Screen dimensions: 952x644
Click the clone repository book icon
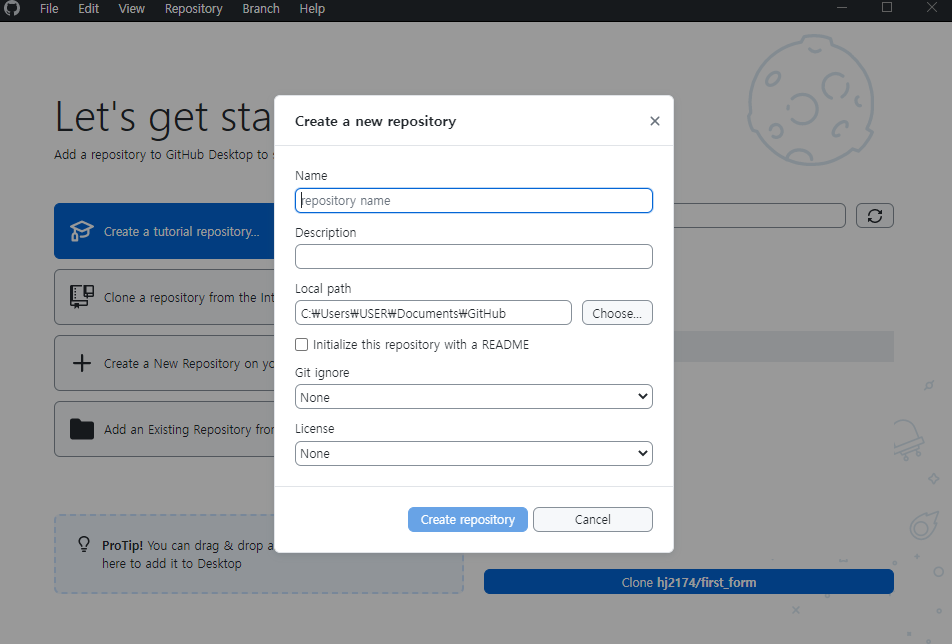click(x=81, y=297)
